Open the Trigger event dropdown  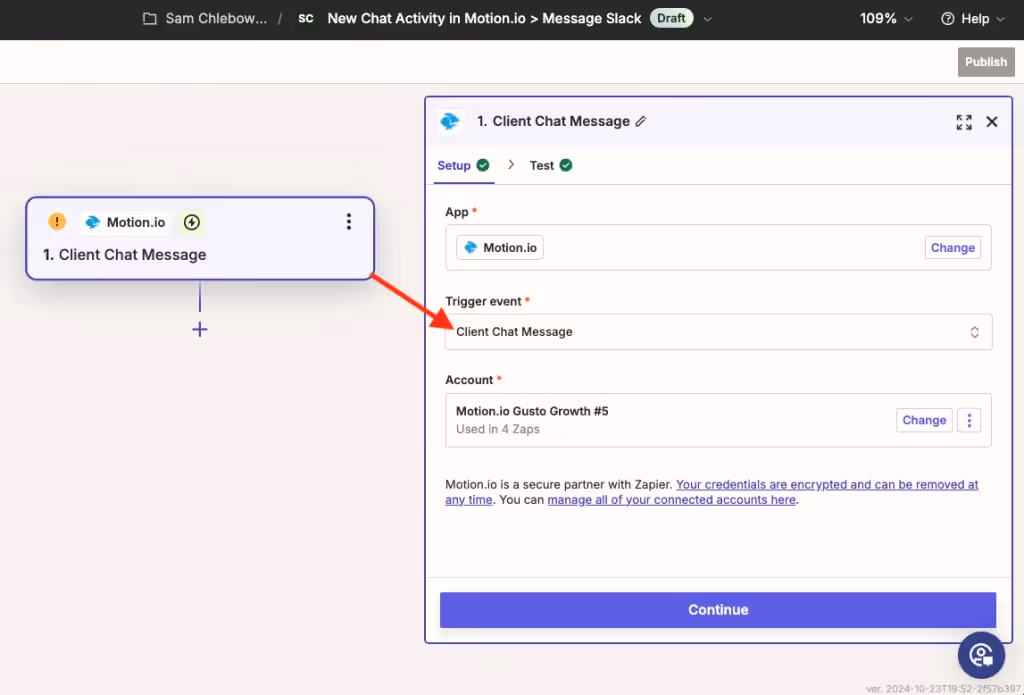click(718, 332)
